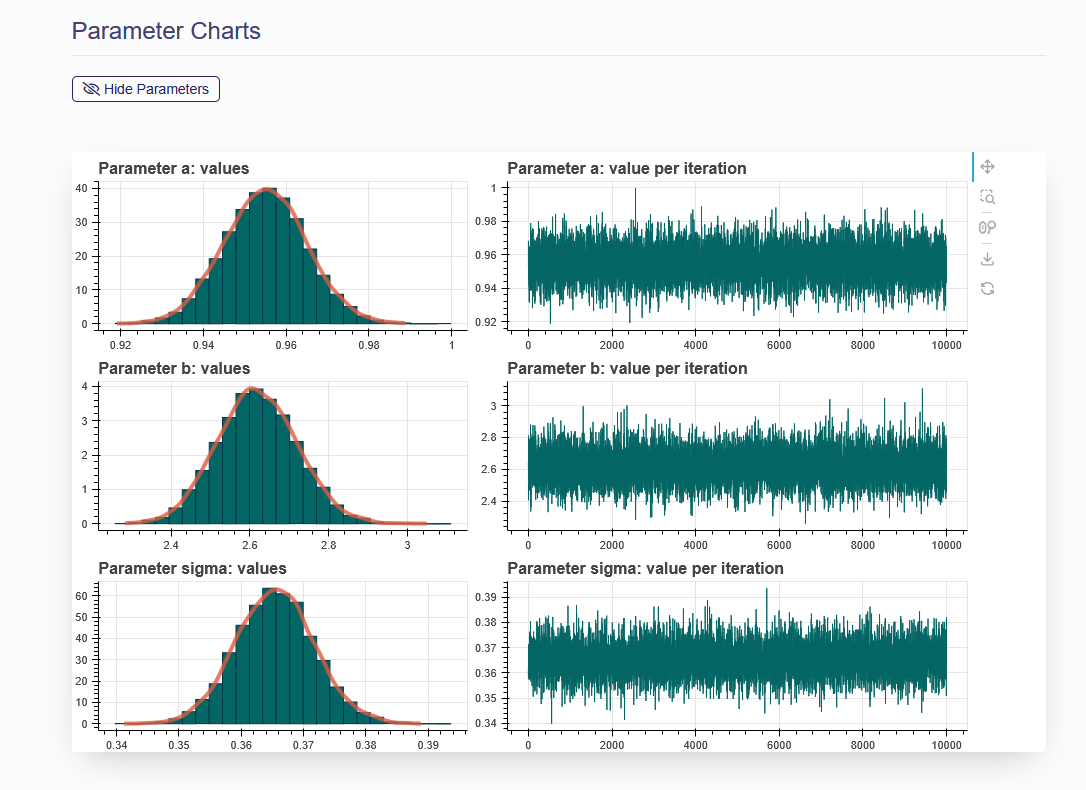1086x790 pixels.
Task: Click the Parameter a trace plot center
Action: tap(737, 255)
